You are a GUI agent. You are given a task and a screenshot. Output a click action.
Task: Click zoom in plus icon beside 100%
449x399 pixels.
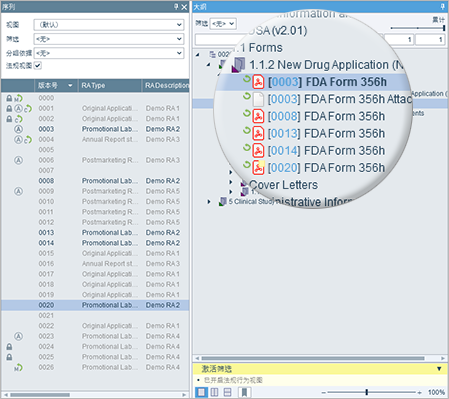419,393
